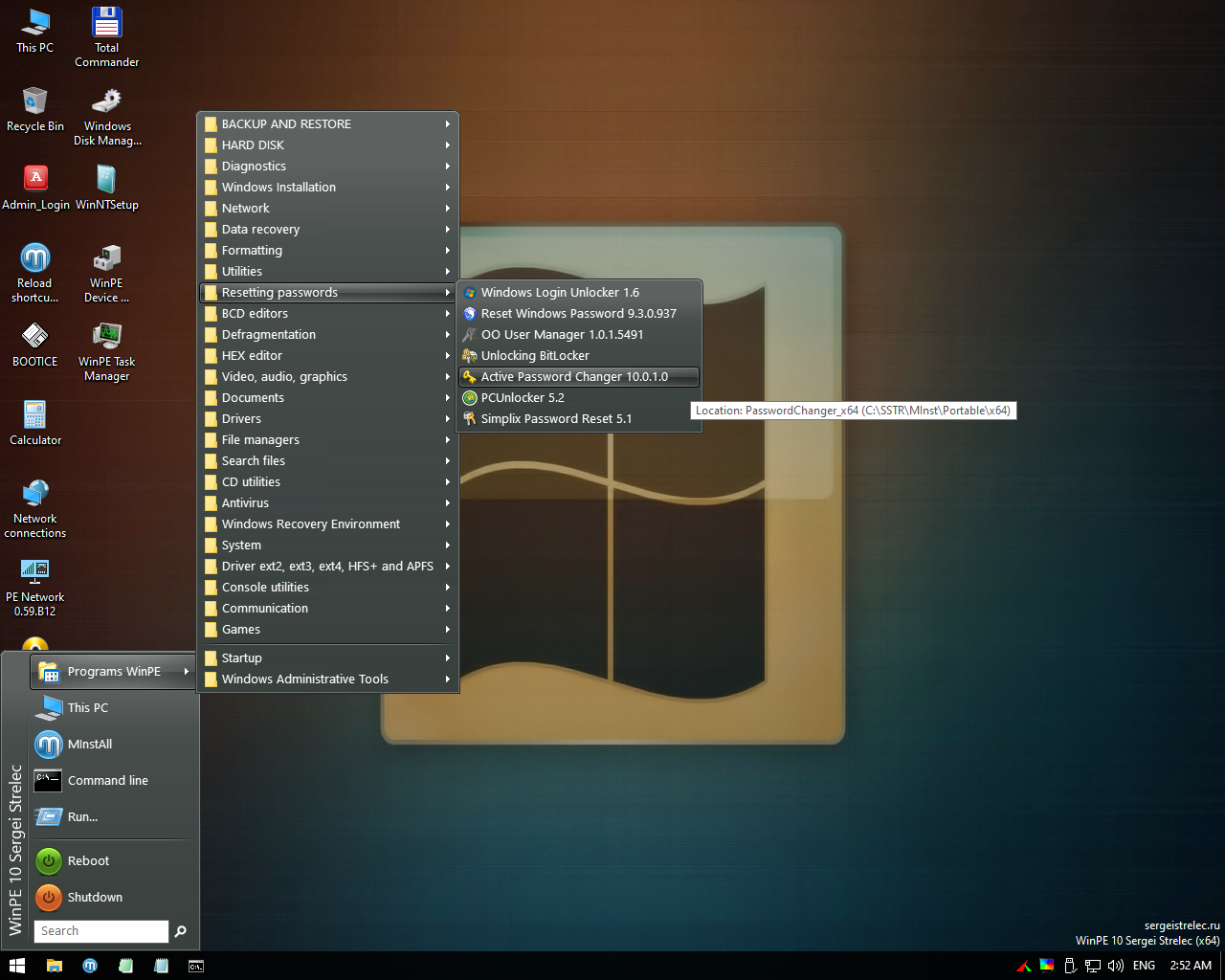
Task: Click the Reboot button
Action: click(x=113, y=860)
